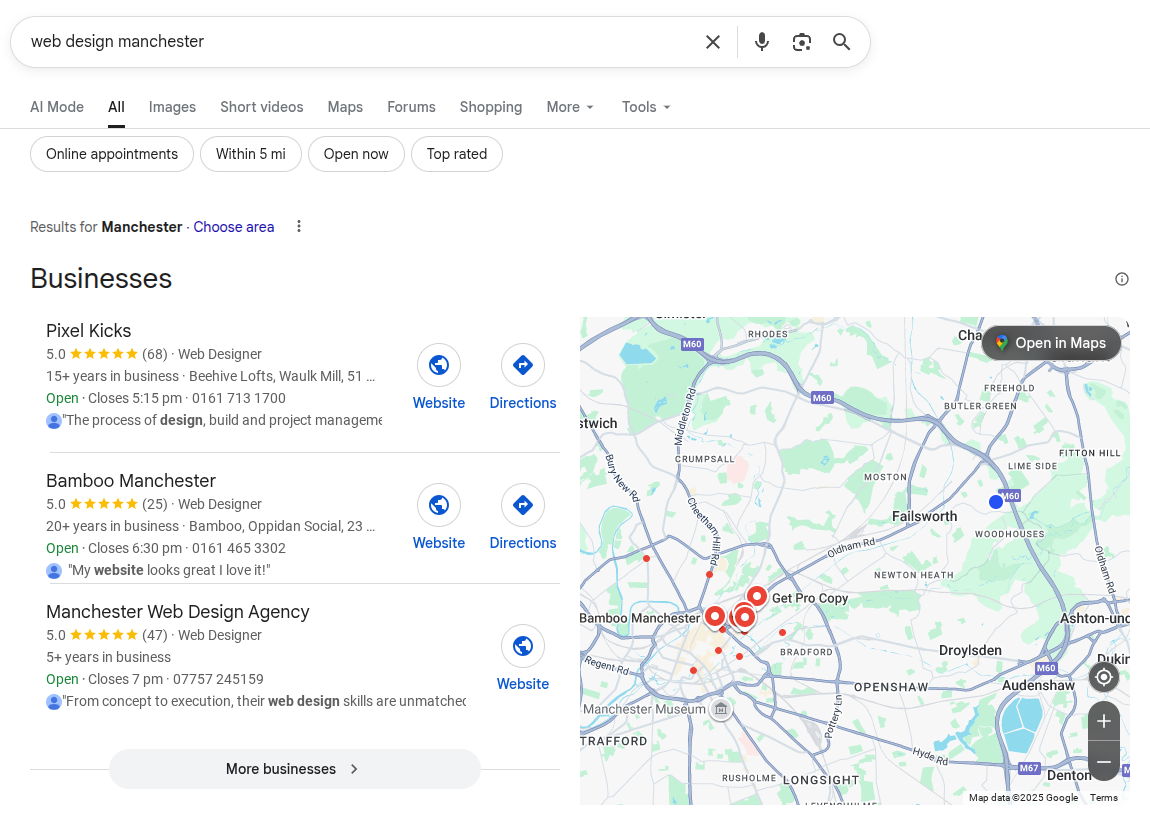Open the three-dot results options menu
The height and width of the screenshot is (822, 1150).
pyautogui.click(x=298, y=227)
